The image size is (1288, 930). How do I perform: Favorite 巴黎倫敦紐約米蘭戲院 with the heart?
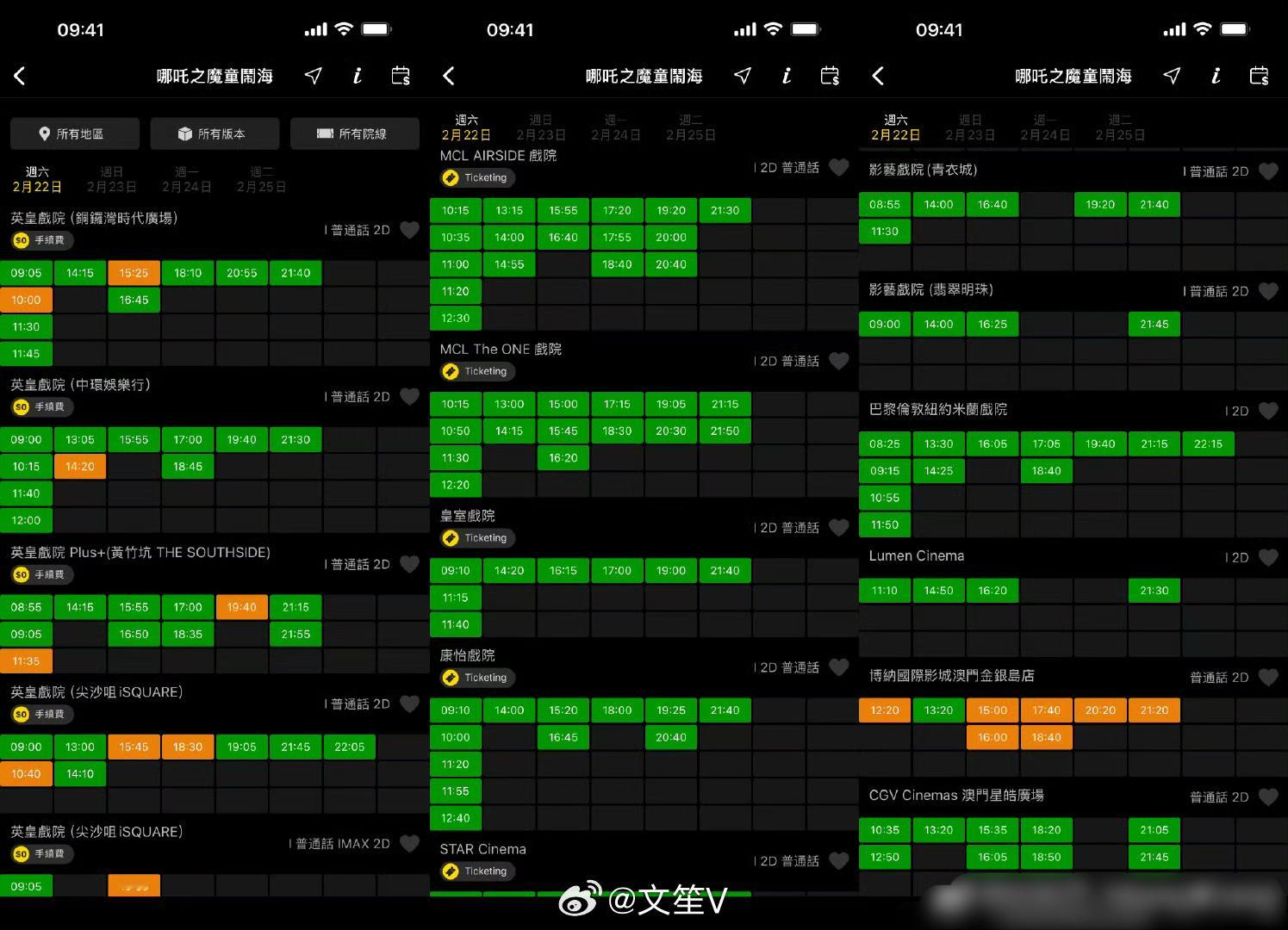1268,411
